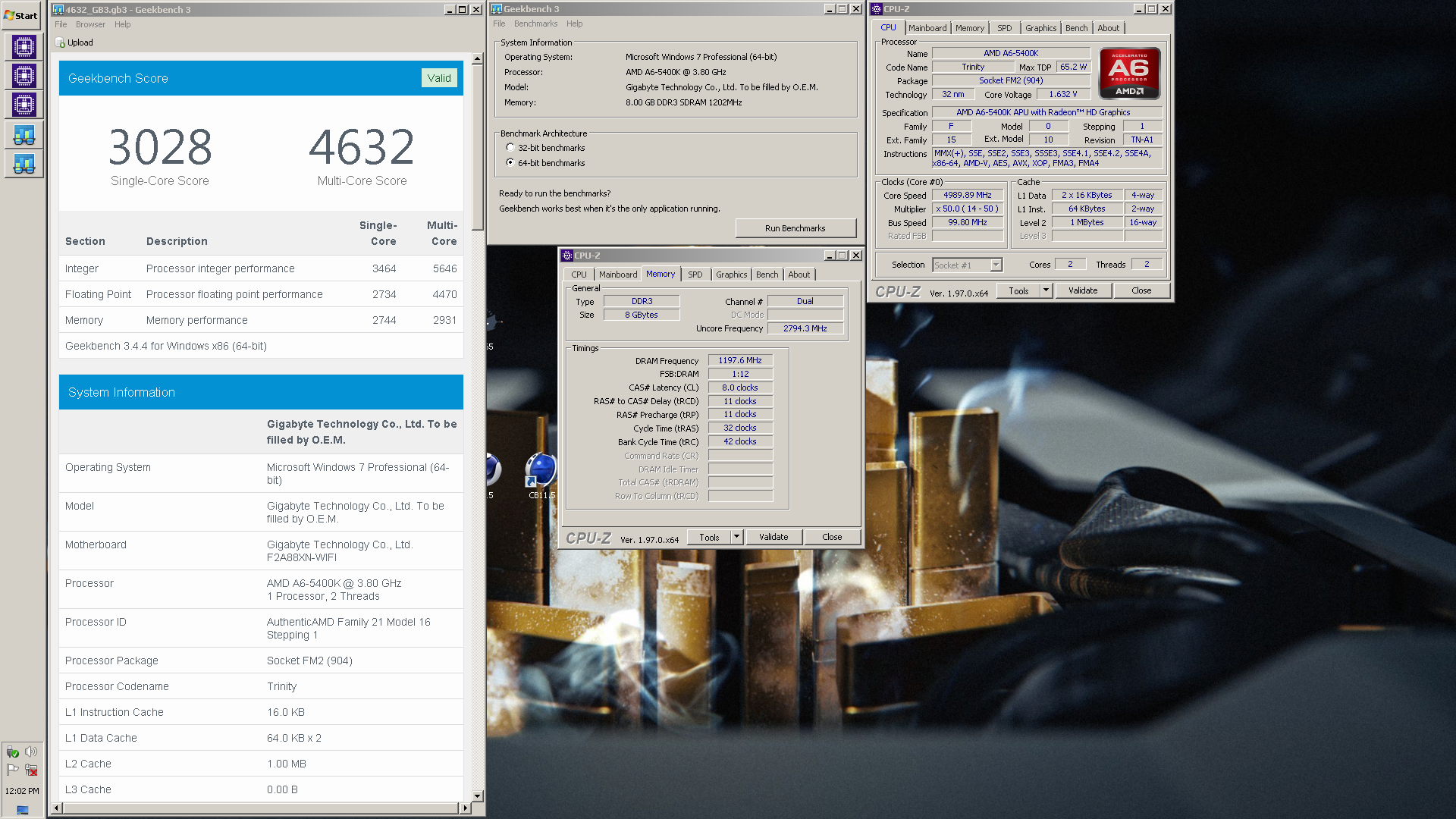Click the third CPU-Z taskbar button
Image resolution: width=1456 pixels, height=819 pixels.
(x=24, y=105)
